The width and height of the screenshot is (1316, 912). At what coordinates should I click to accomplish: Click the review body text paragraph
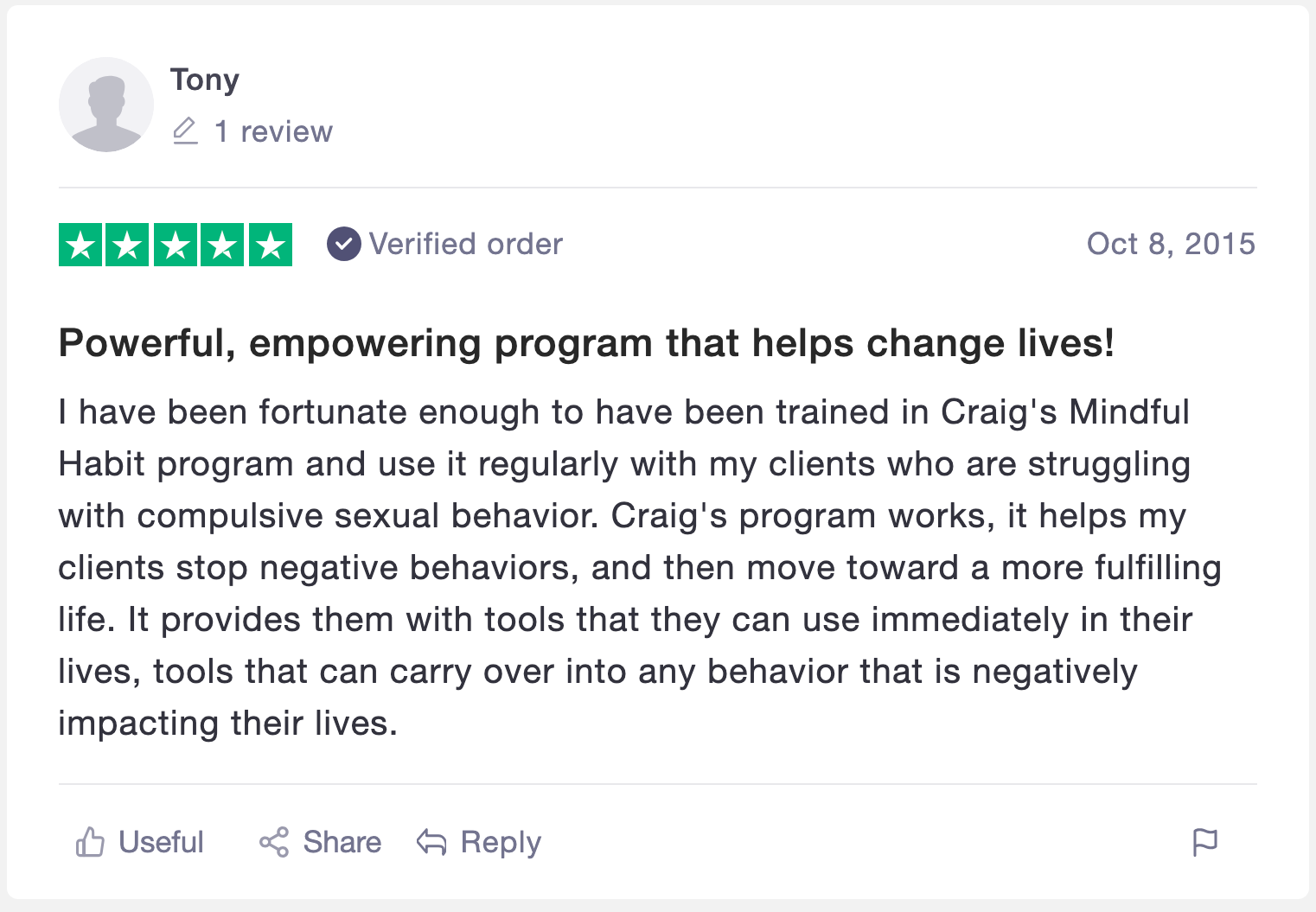pos(638,567)
